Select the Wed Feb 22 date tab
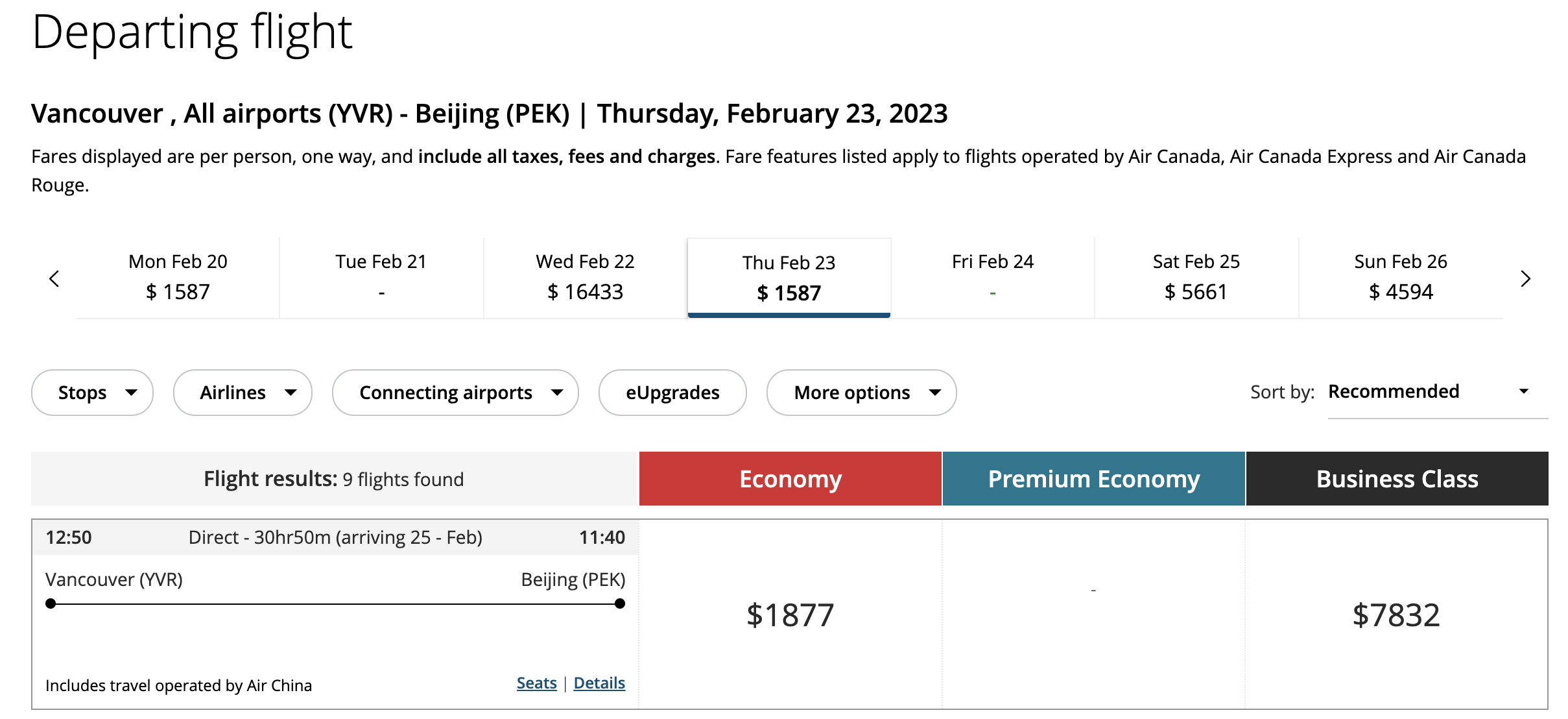The width and height of the screenshot is (1568, 719). click(585, 278)
